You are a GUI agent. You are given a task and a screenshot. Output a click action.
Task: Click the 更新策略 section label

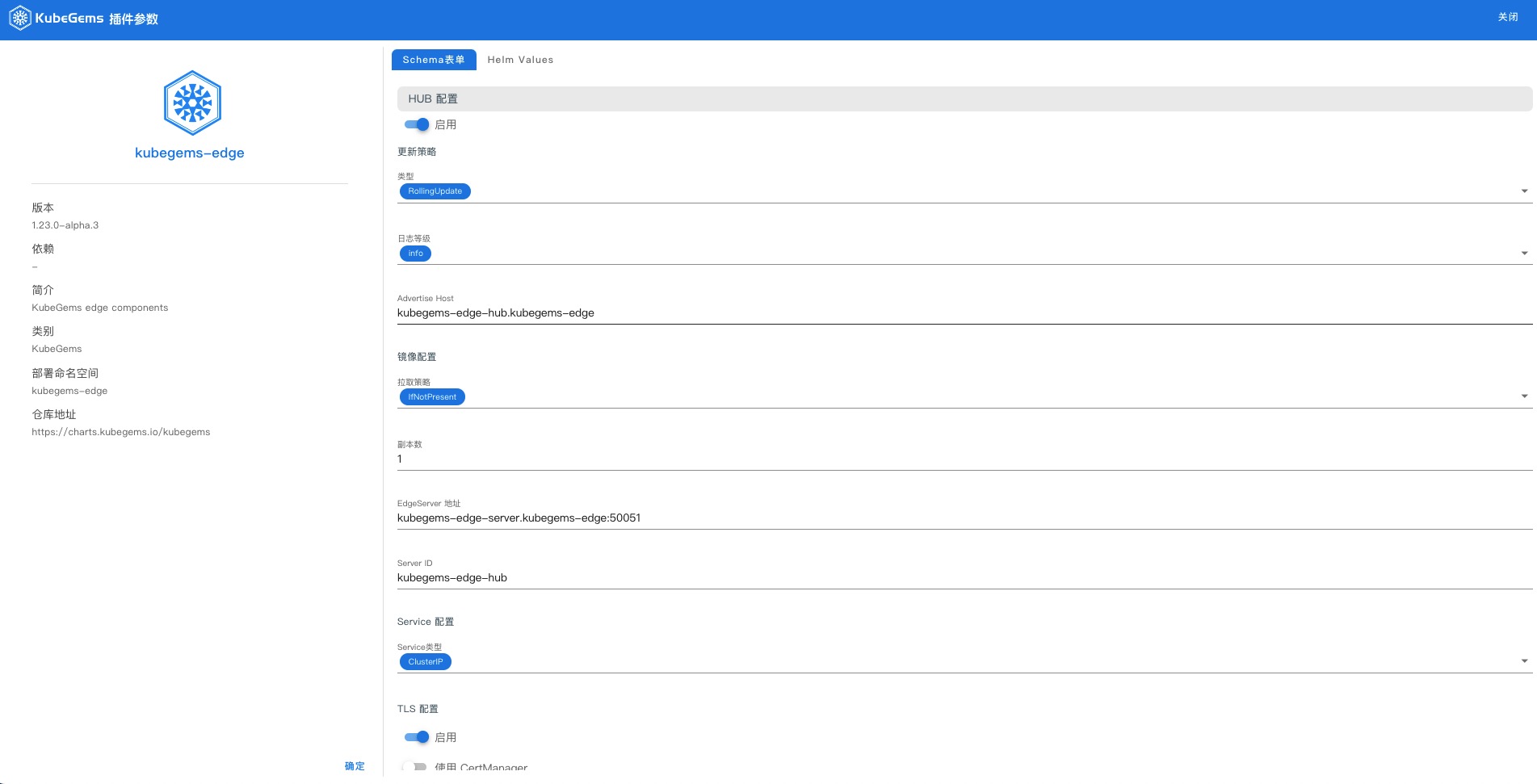(417, 152)
